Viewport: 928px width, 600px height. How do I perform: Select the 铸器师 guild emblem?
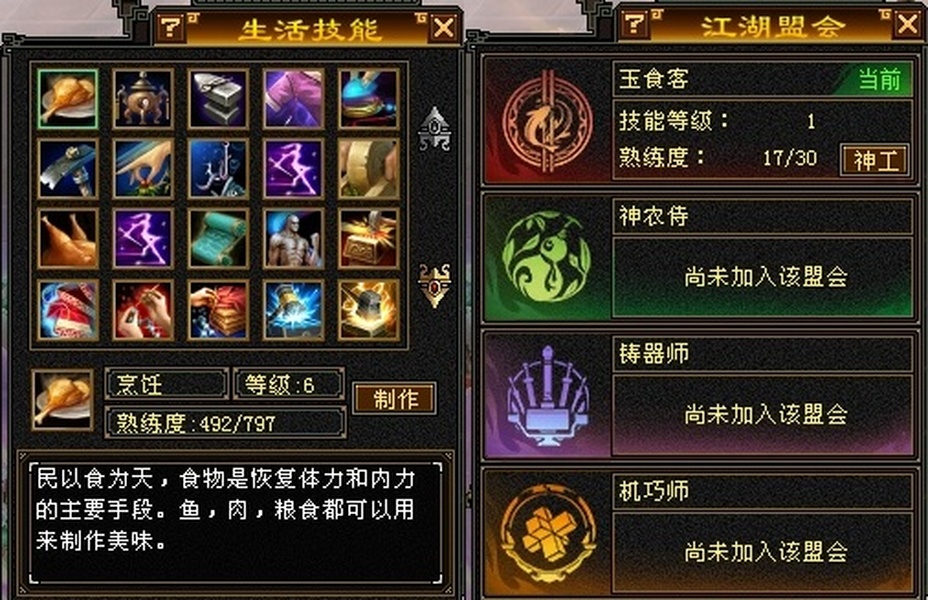point(547,395)
